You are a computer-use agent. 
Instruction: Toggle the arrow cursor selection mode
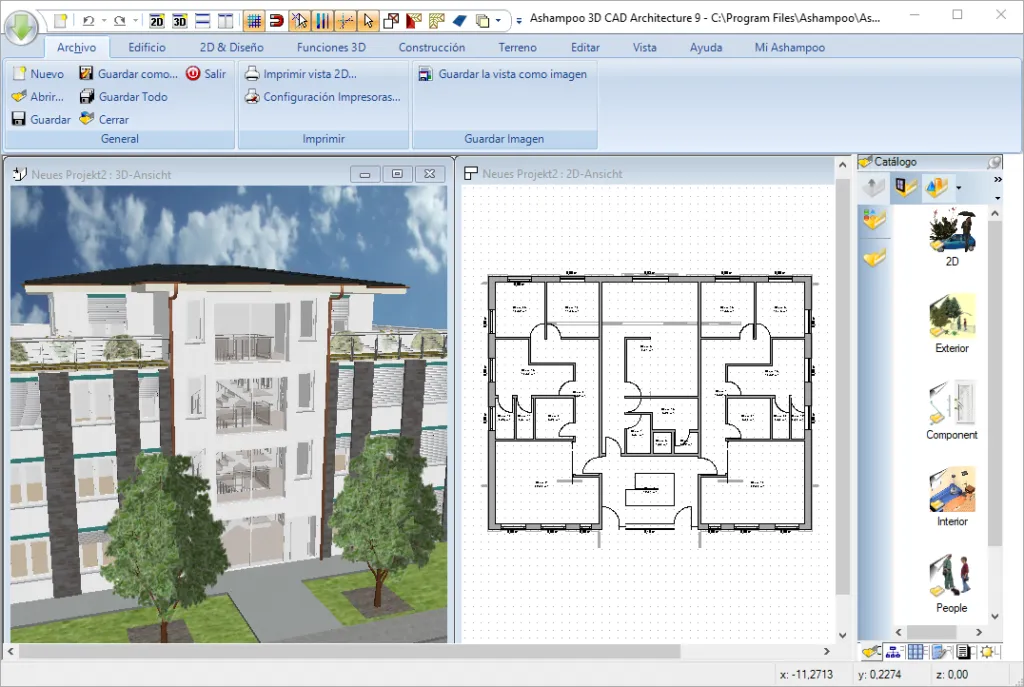pos(368,20)
